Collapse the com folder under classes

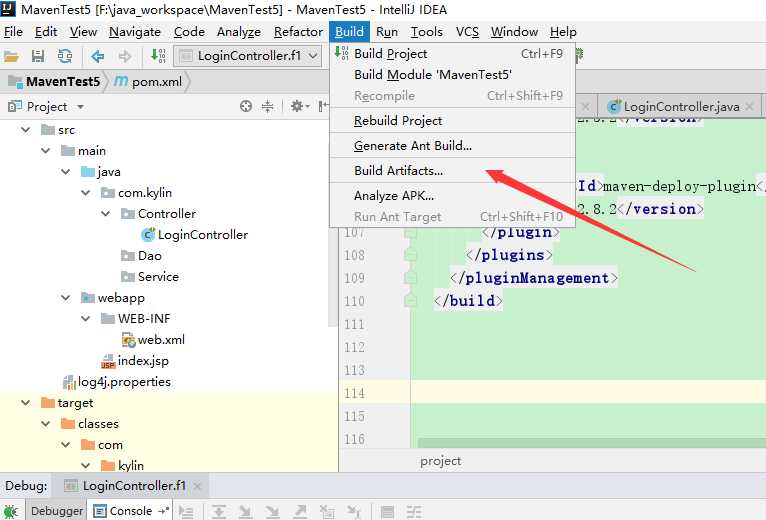pyautogui.click(x=65, y=445)
